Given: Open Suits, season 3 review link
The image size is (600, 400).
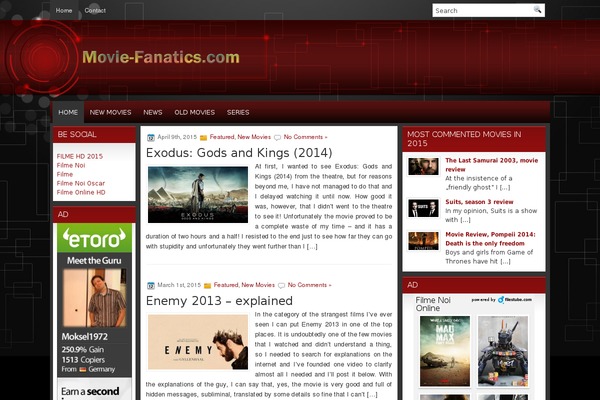Looking at the screenshot, I should (x=479, y=202).
